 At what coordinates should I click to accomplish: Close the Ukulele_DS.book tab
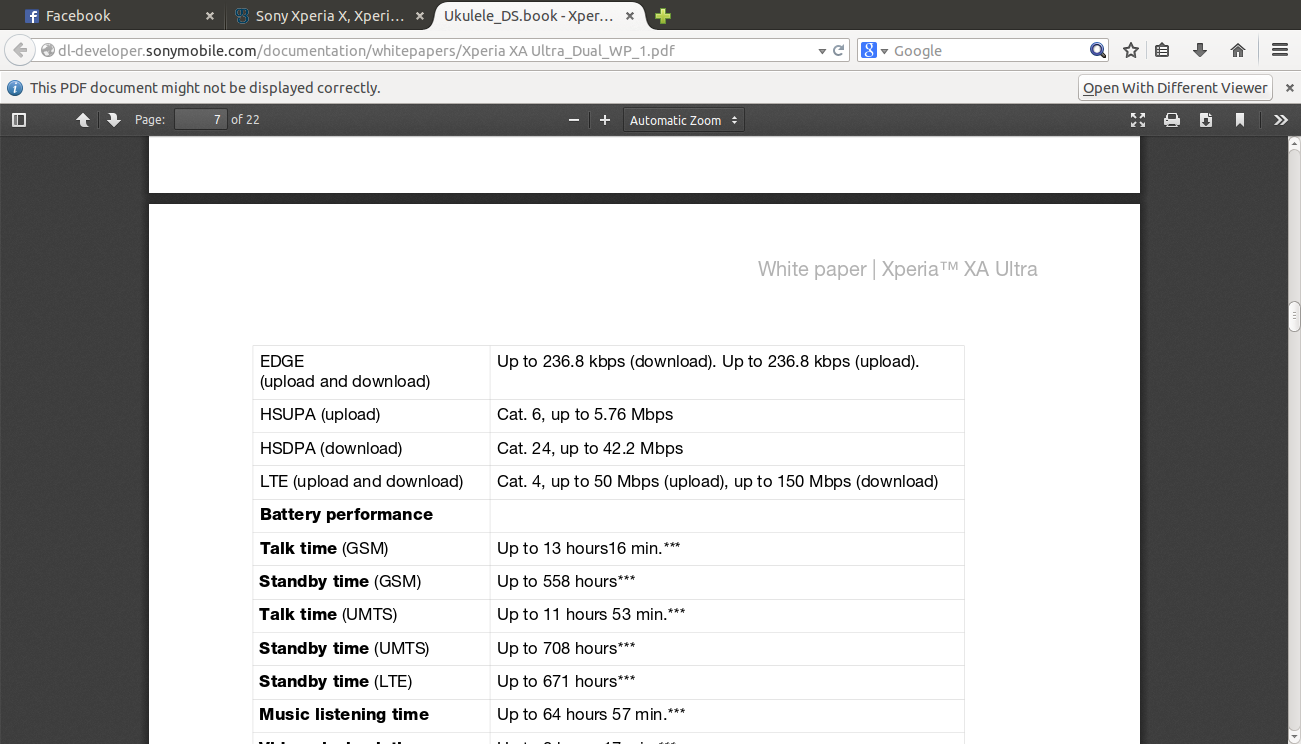pyautogui.click(x=631, y=16)
